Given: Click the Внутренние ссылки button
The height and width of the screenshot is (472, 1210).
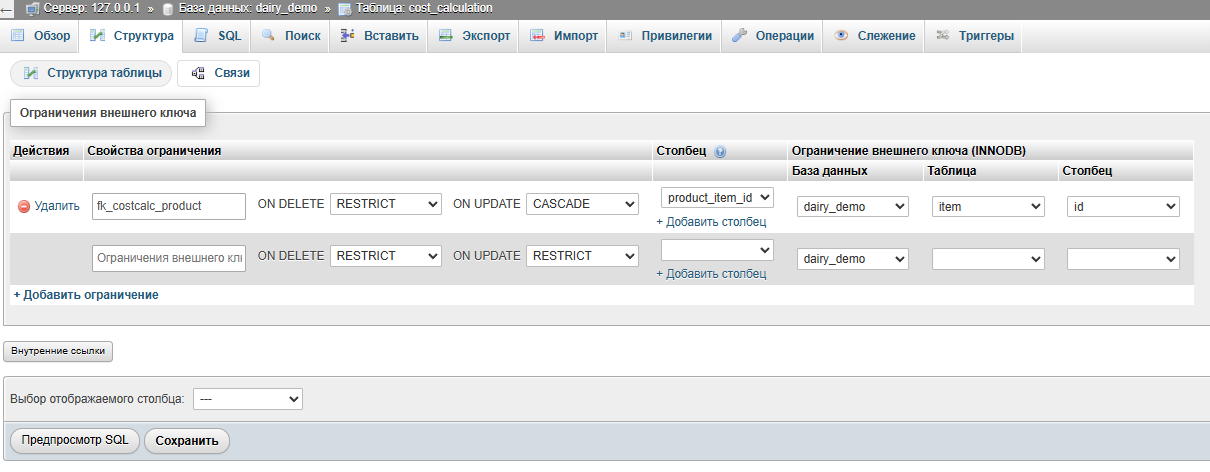Looking at the screenshot, I should coord(59,351).
